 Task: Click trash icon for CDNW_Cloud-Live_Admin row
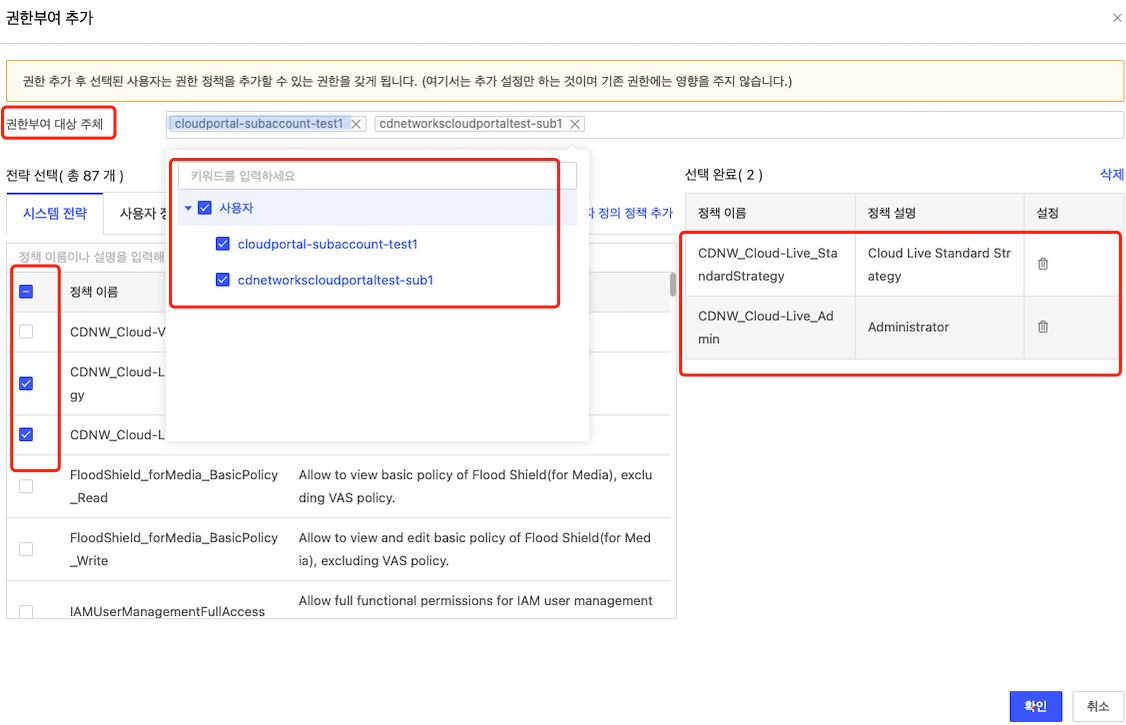pyautogui.click(x=1043, y=327)
